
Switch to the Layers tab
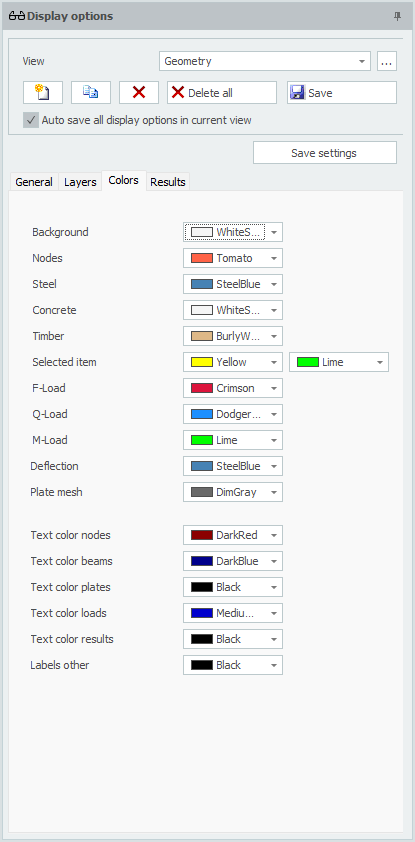pos(80,182)
